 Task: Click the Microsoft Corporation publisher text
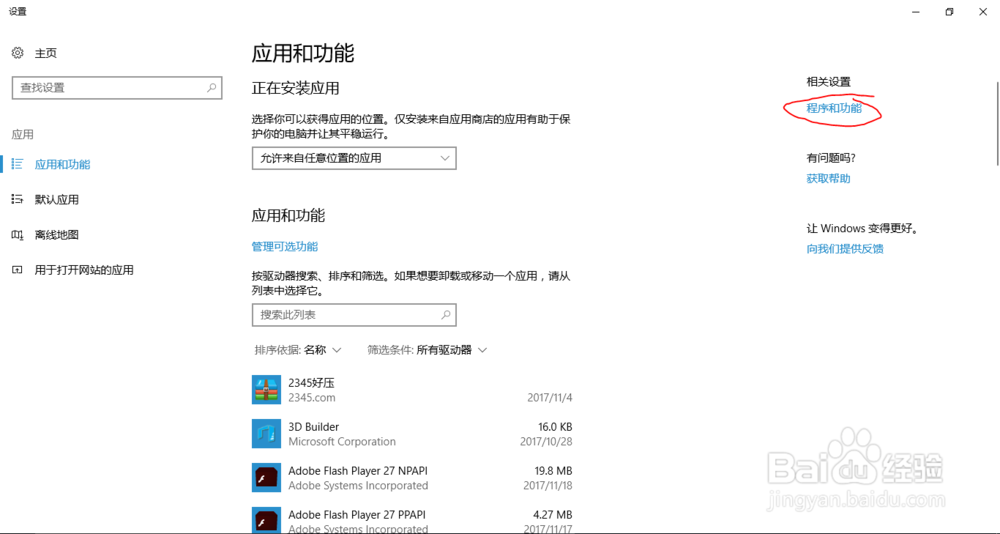pos(342,441)
